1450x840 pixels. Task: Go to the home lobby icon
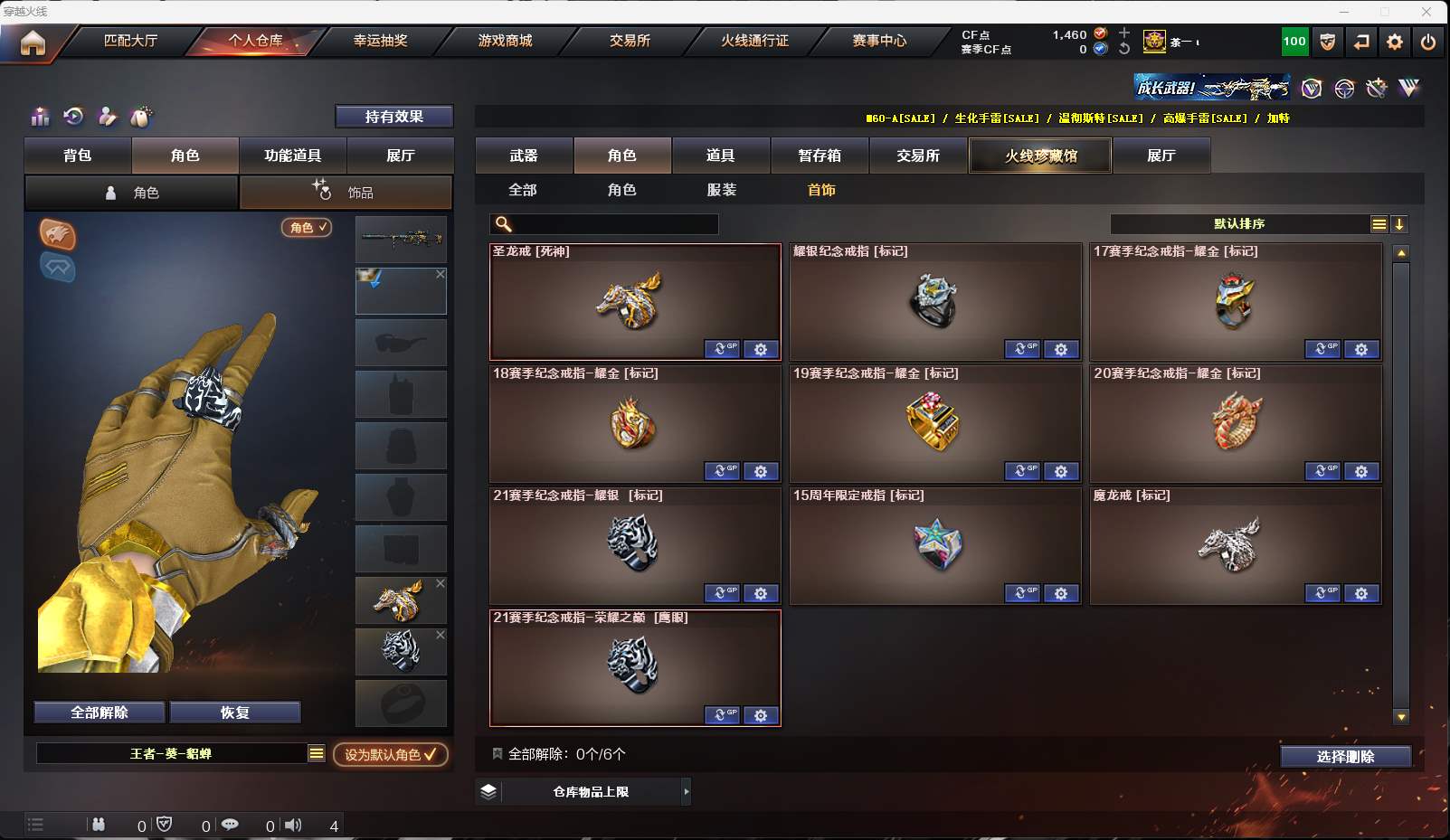click(33, 42)
